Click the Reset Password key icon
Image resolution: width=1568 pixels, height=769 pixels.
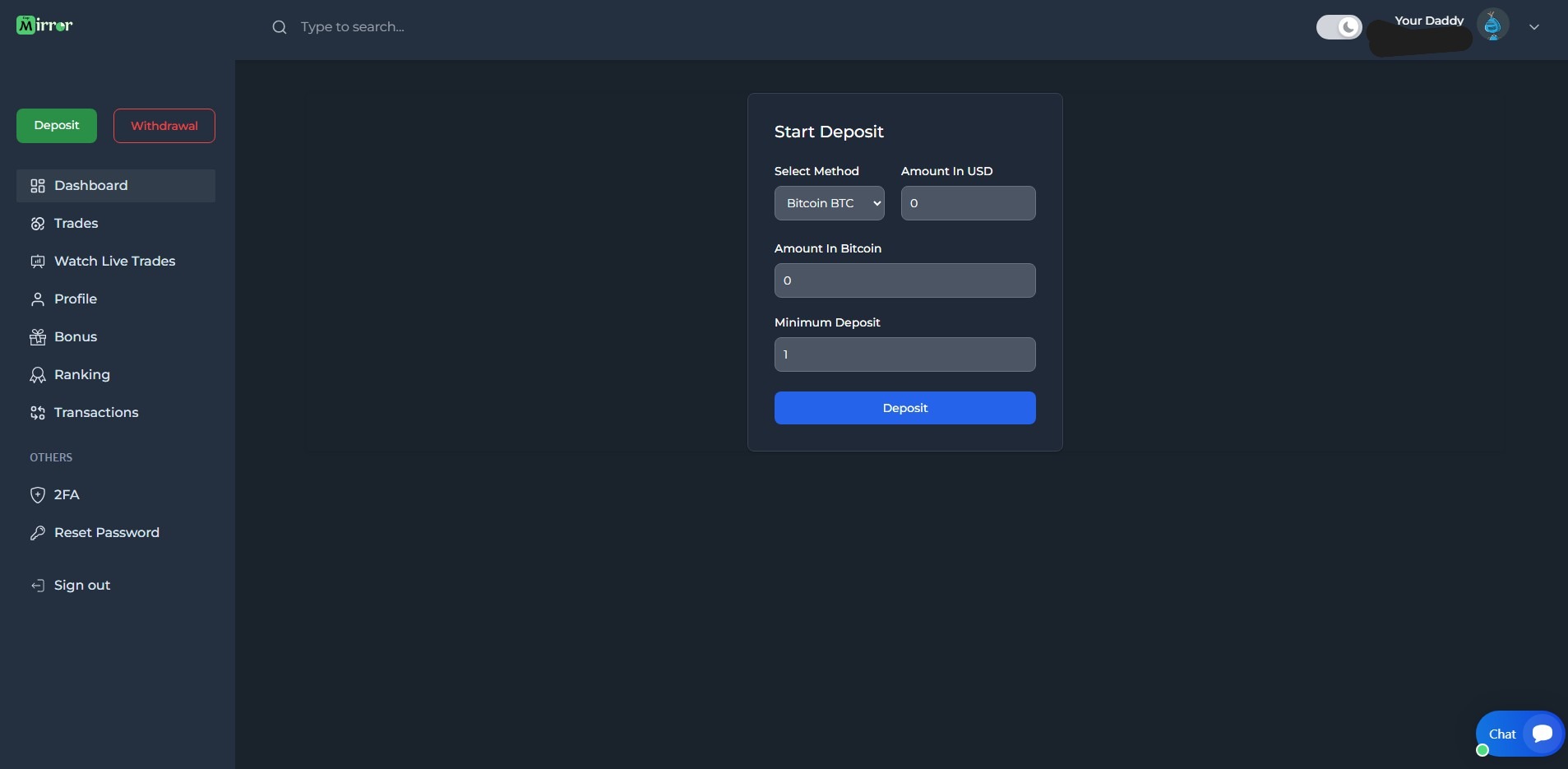[x=38, y=533]
